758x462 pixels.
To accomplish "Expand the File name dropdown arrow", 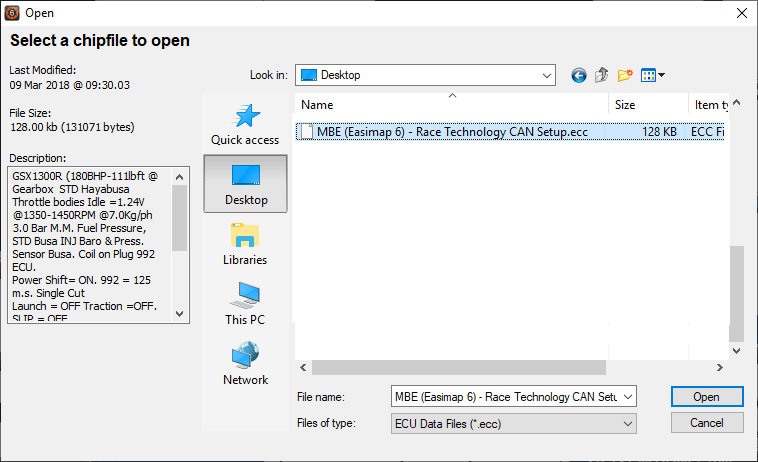I will tap(628, 397).
